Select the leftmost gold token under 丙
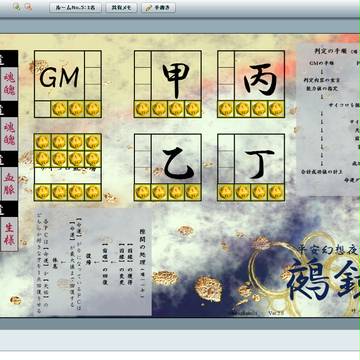360x360 pixels. point(226,109)
